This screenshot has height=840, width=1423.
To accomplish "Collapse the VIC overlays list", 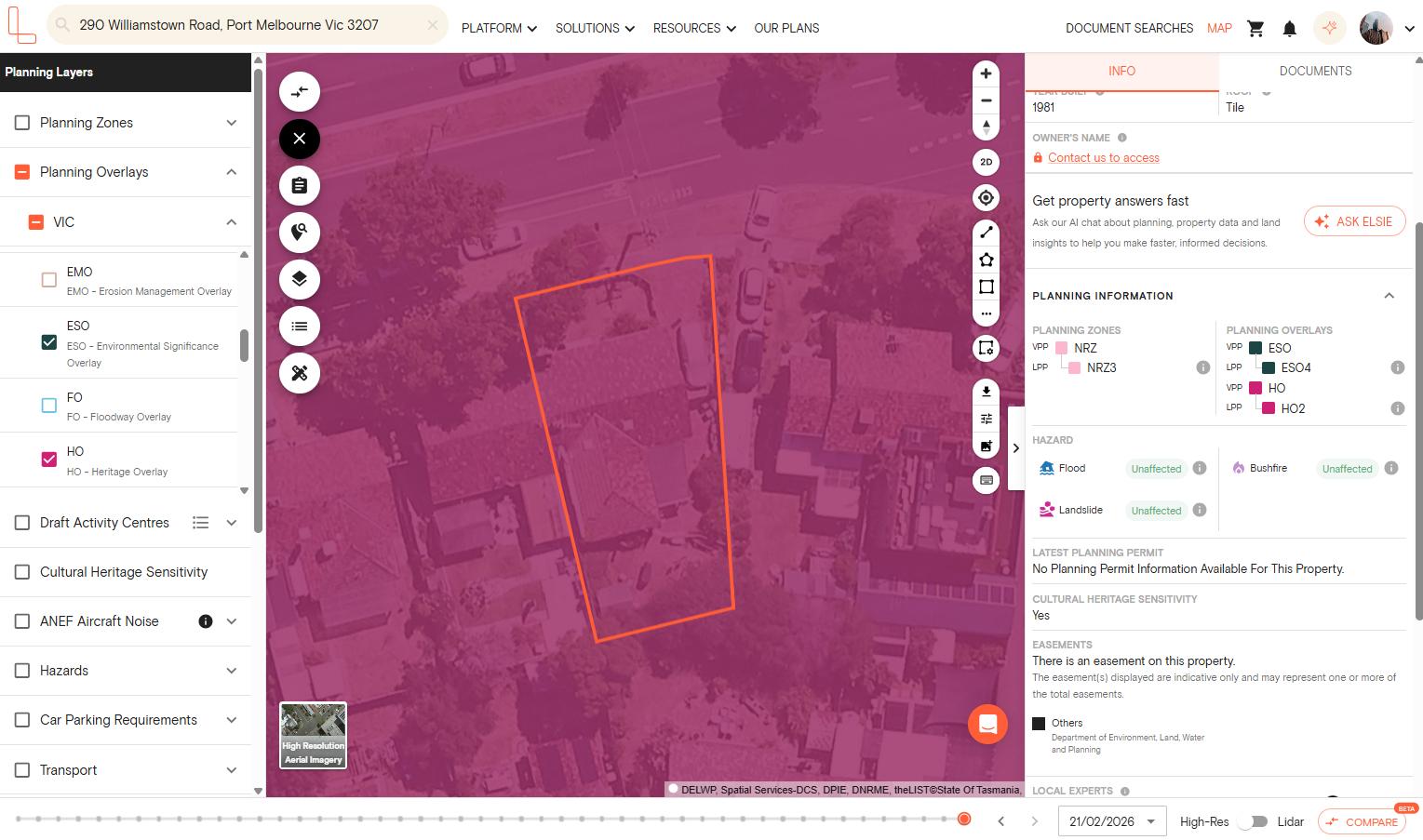I will pos(232,222).
